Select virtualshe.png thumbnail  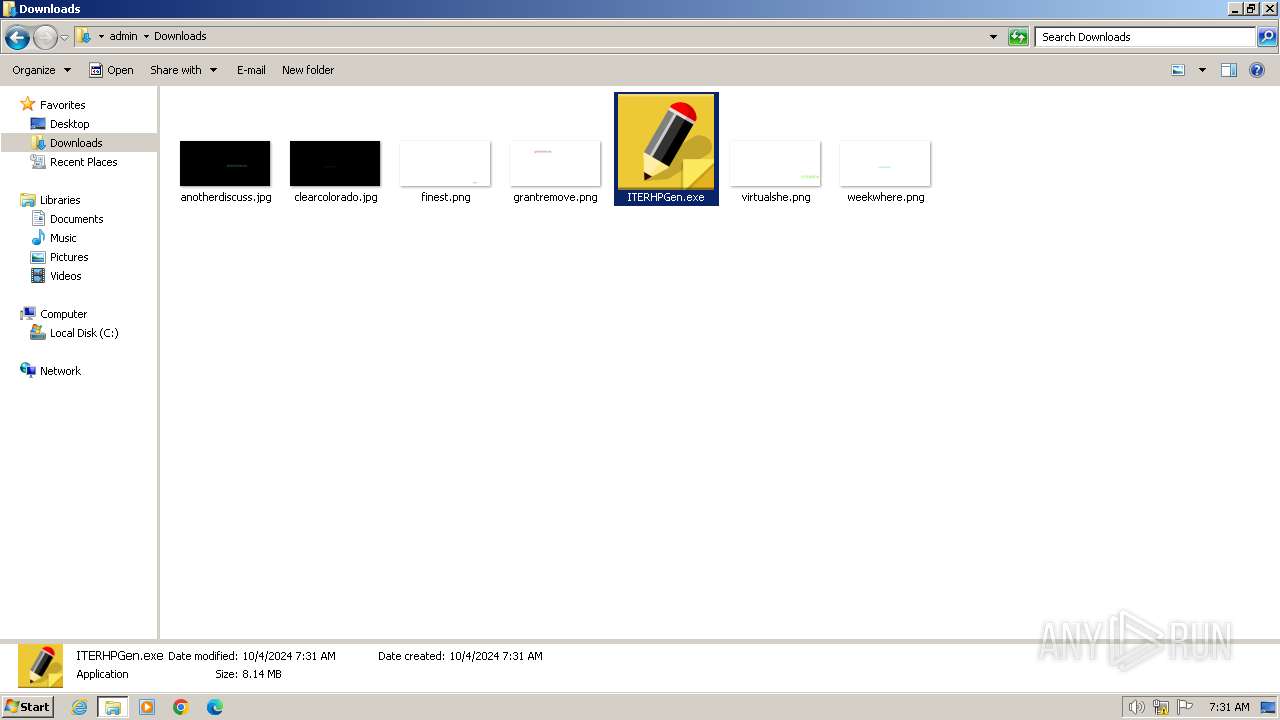[x=775, y=163]
